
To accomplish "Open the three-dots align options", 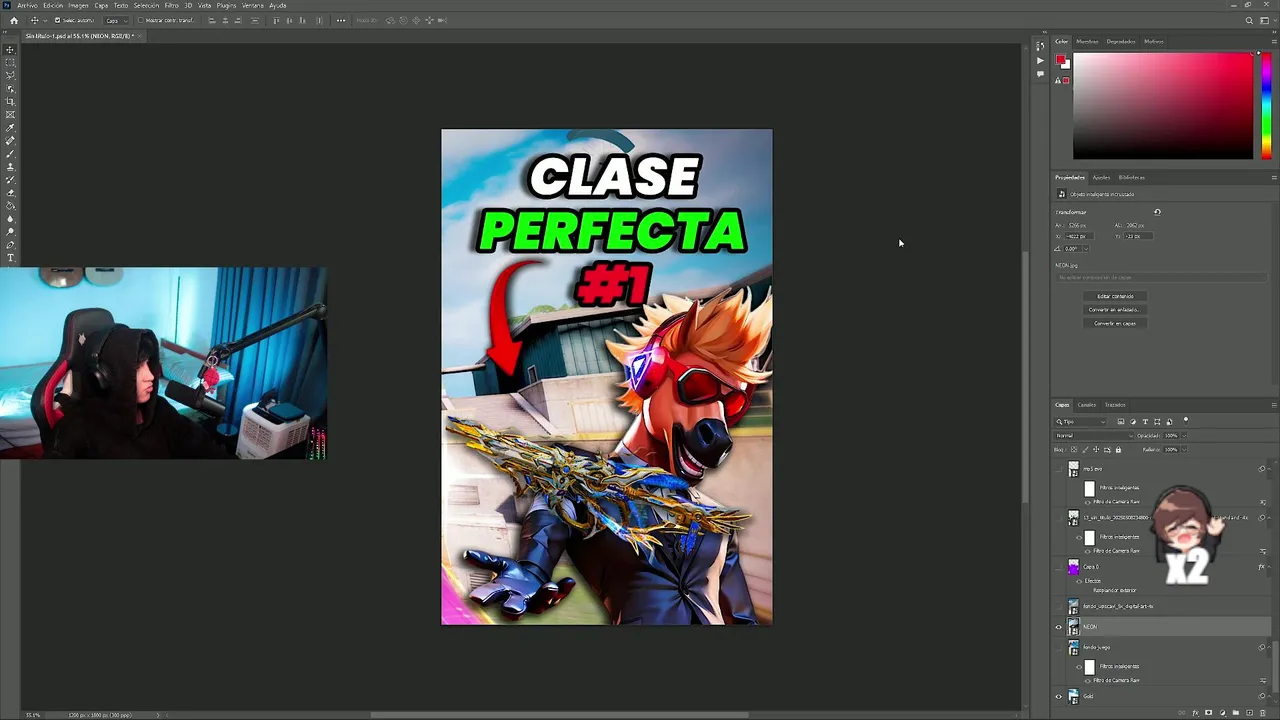I will pyautogui.click(x=341, y=20).
